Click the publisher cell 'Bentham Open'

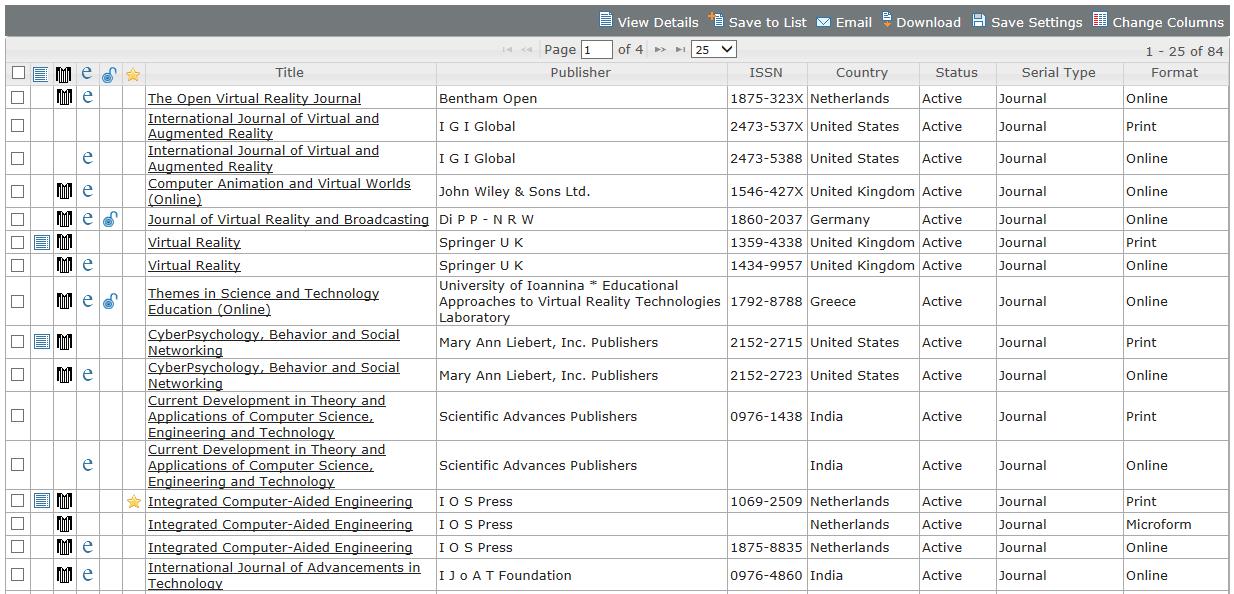(x=488, y=99)
